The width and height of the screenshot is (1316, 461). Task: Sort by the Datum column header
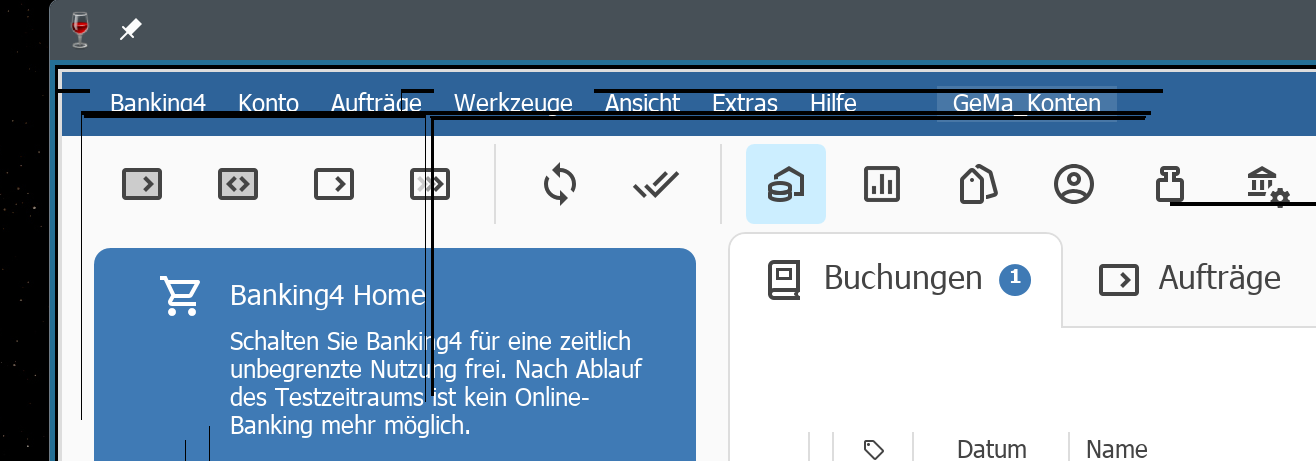tap(991, 449)
